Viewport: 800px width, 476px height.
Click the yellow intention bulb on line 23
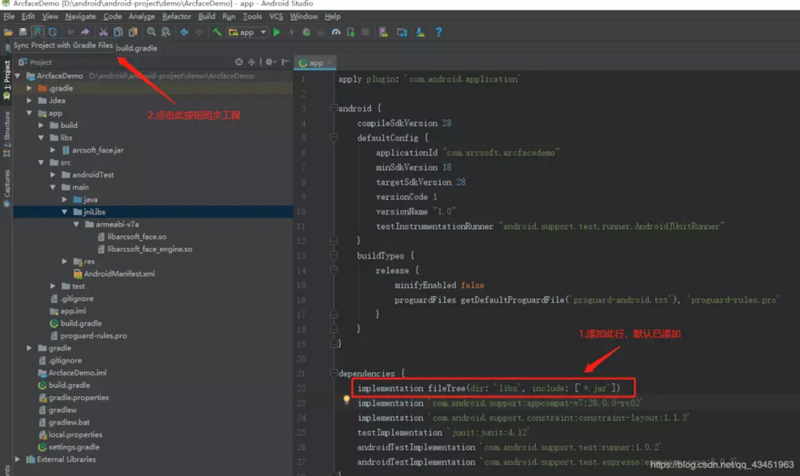(x=346, y=400)
